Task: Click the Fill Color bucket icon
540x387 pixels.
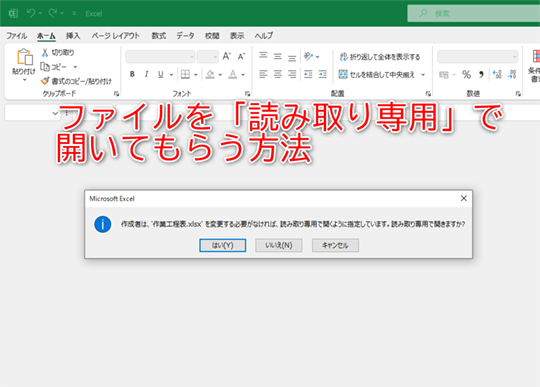Action: point(210,74)
